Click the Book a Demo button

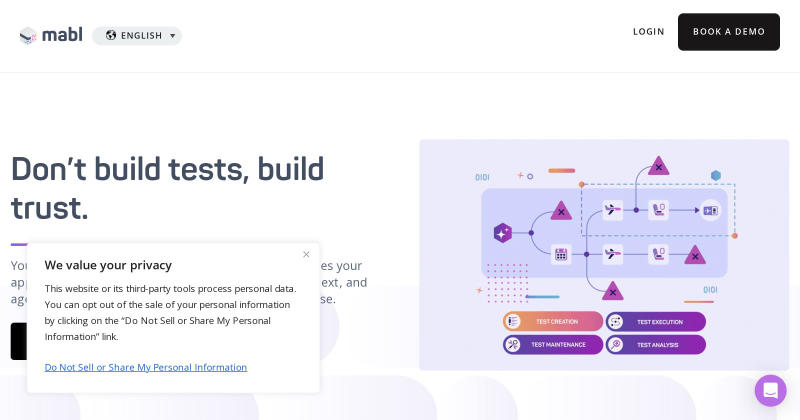(729, 32)
